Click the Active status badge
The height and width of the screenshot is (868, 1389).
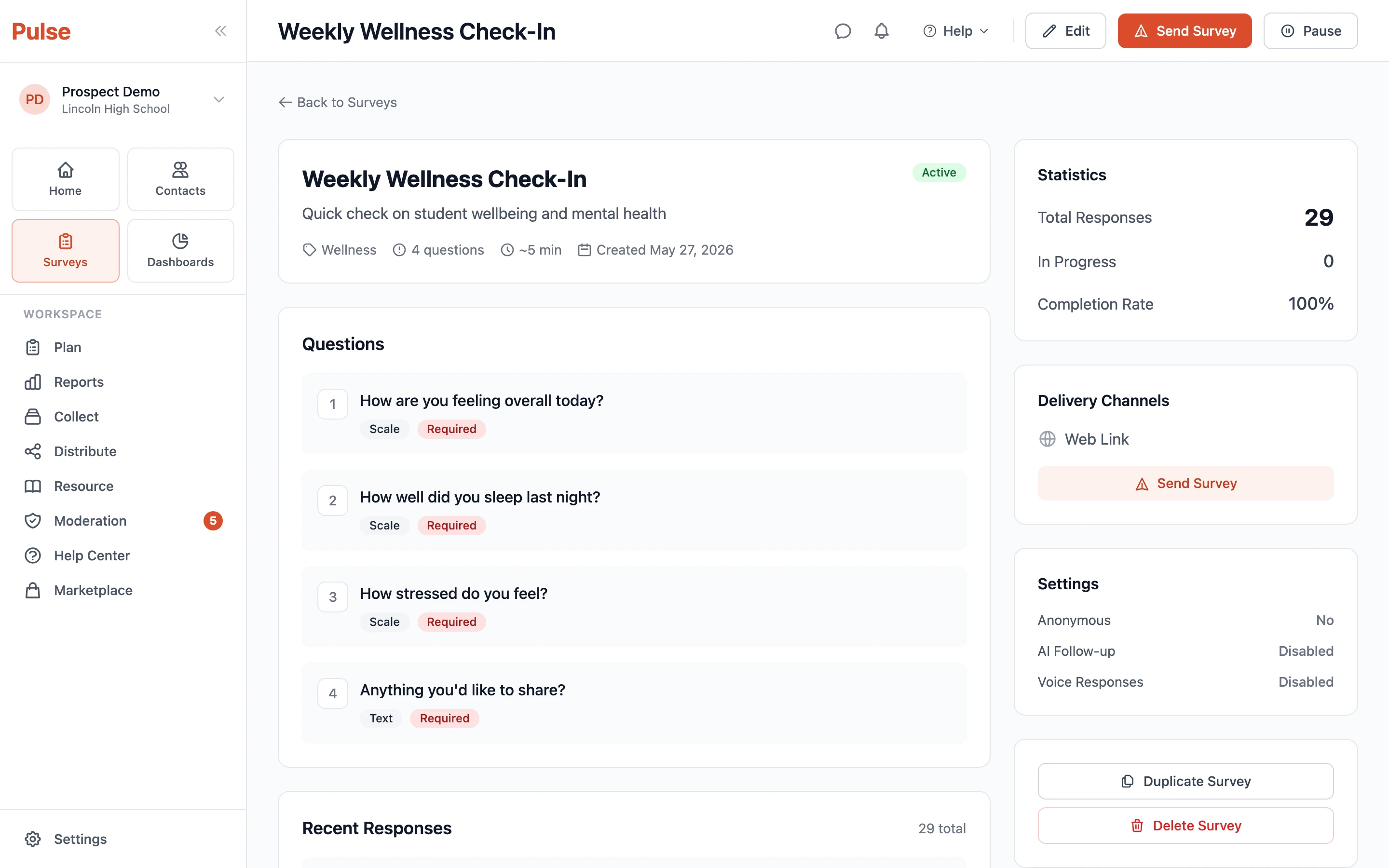click(x=939, y=172)
